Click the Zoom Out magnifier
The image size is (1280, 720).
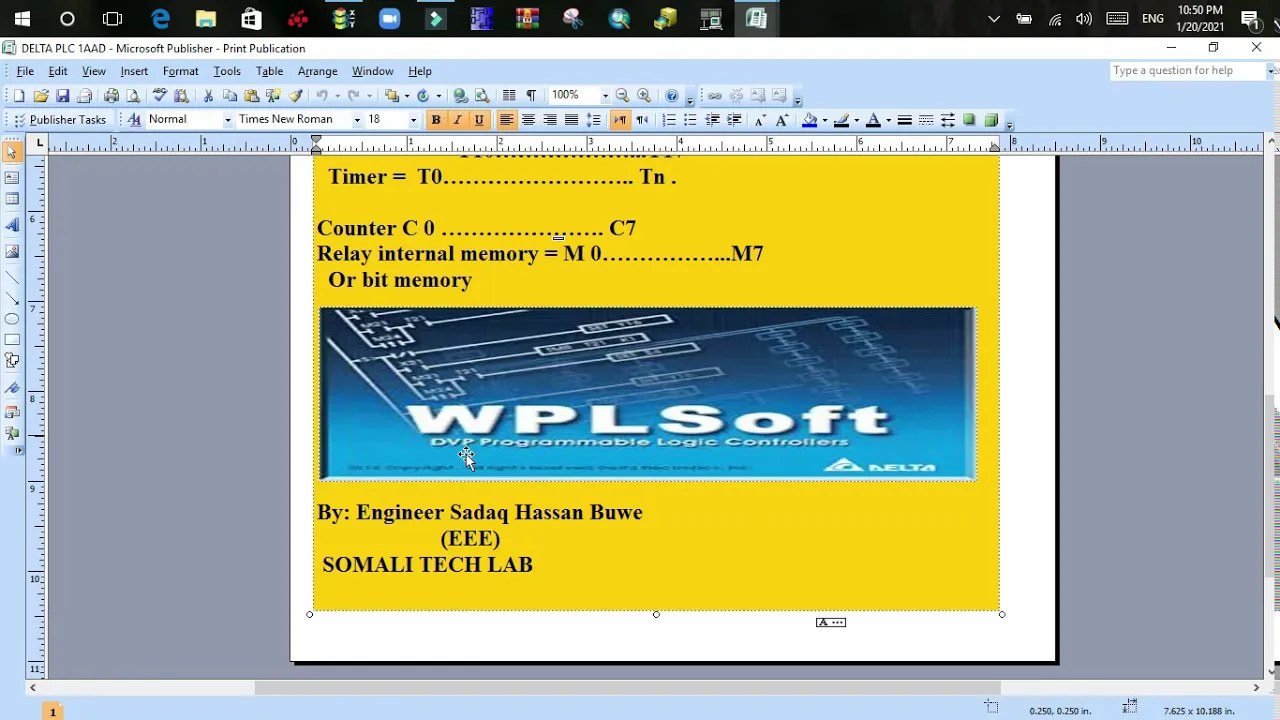click(x=622, y=96)
